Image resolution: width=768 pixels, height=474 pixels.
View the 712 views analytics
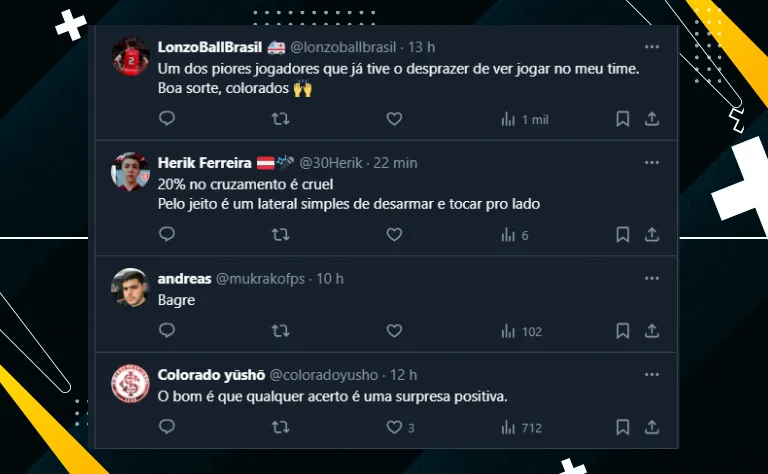pos(522,427)
